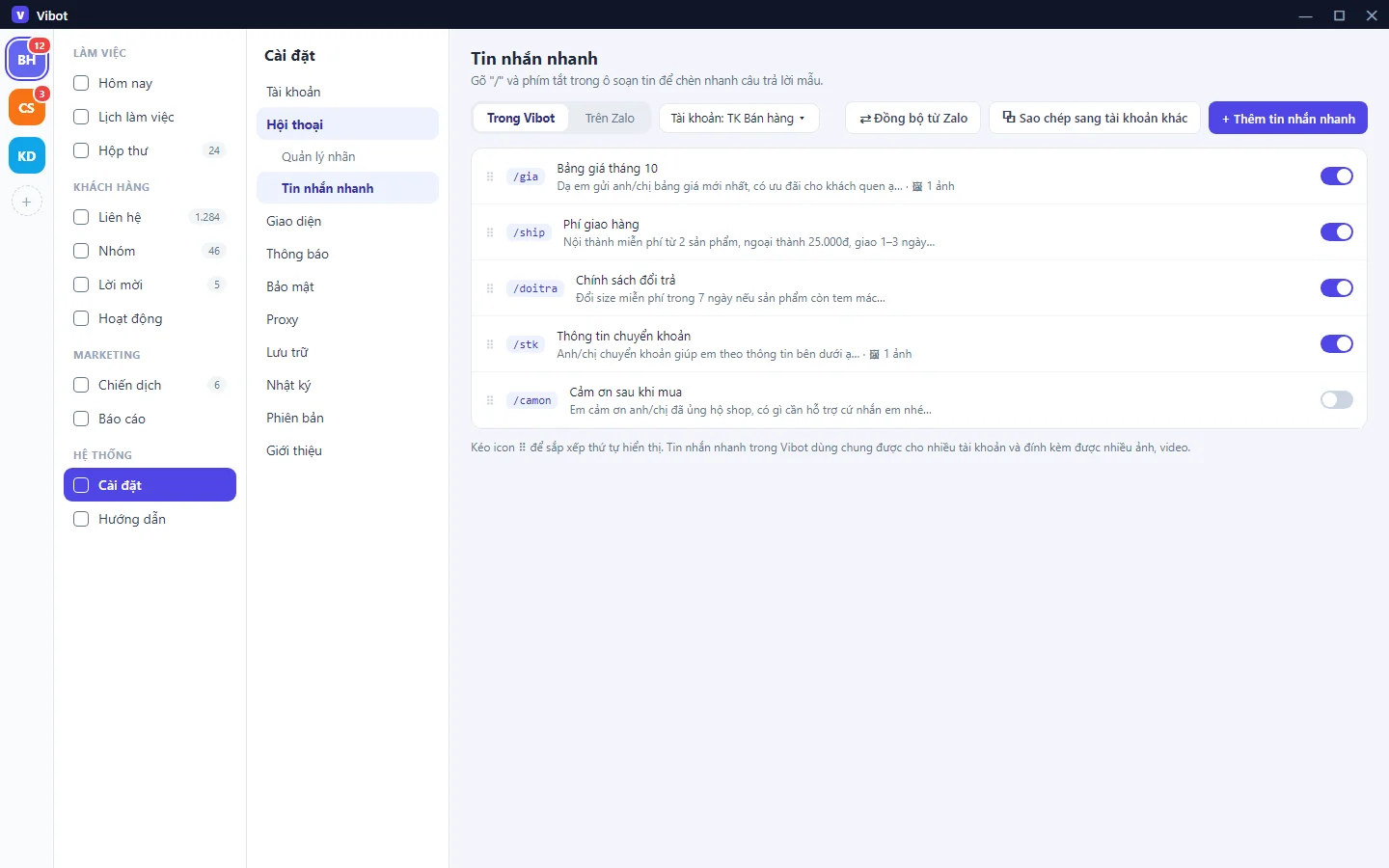This screenshot has width=1389, height=868.
Task: Open Proxy settings page
Action: [x=347, y=319]
